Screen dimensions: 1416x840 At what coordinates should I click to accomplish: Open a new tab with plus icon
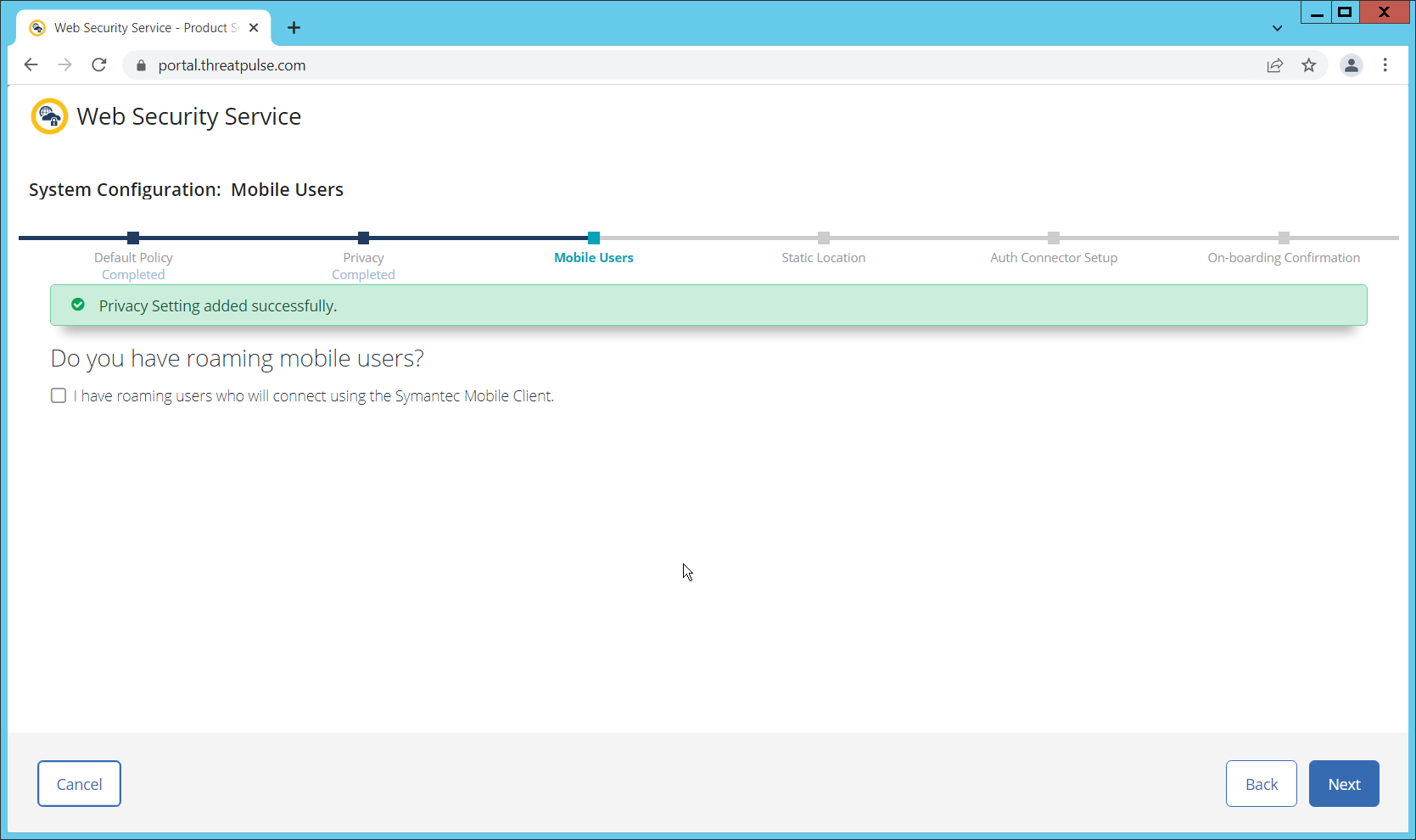pos(294,28)
